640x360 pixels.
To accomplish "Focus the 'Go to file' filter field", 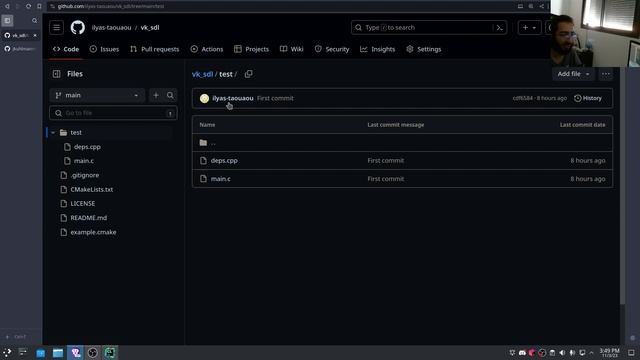I will coord(113,113).
